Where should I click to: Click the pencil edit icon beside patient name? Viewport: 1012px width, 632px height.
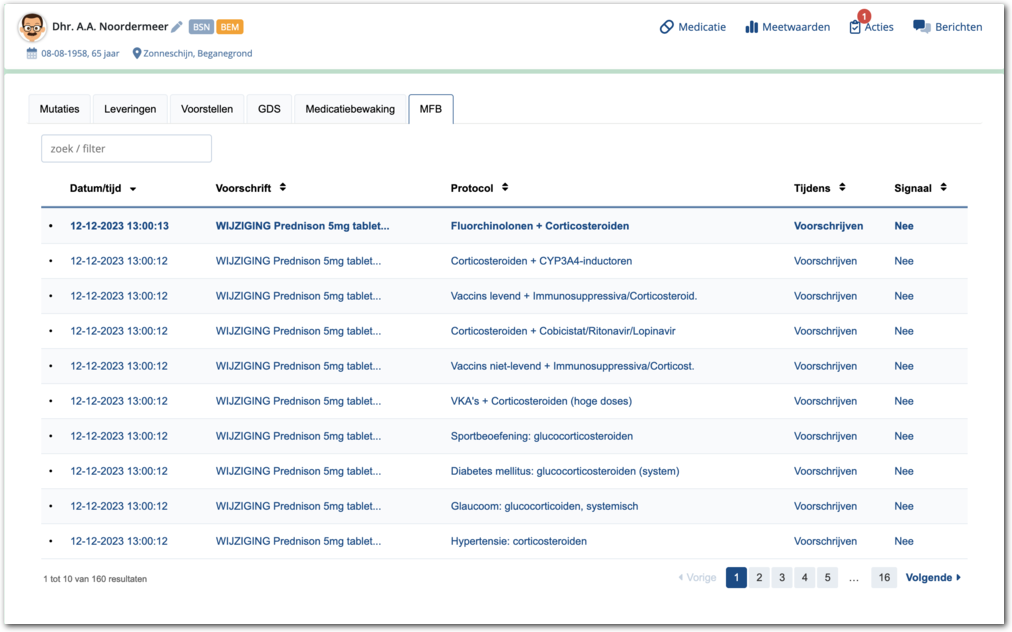[177, 27]
